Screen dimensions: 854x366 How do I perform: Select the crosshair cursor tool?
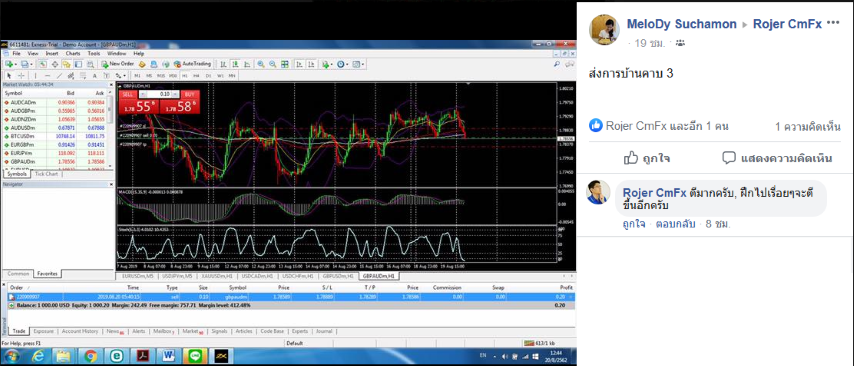coord(21,75)
